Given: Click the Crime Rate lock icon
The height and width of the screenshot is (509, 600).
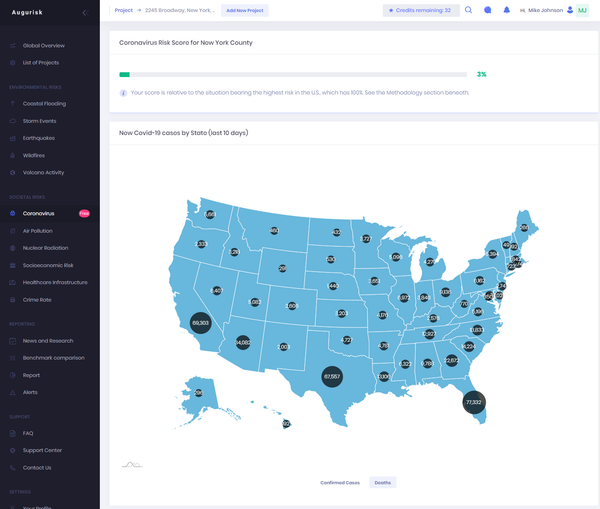Looking at the screenshot, I should click(x=13, y=300).
